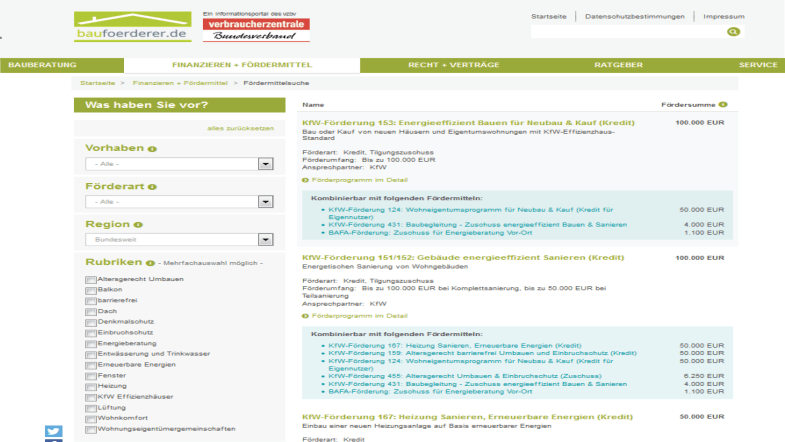Open KfW-Förderung 455 Zuschuss link
Viewport: 785px width, 442px height.
click(x=465, y=376)
